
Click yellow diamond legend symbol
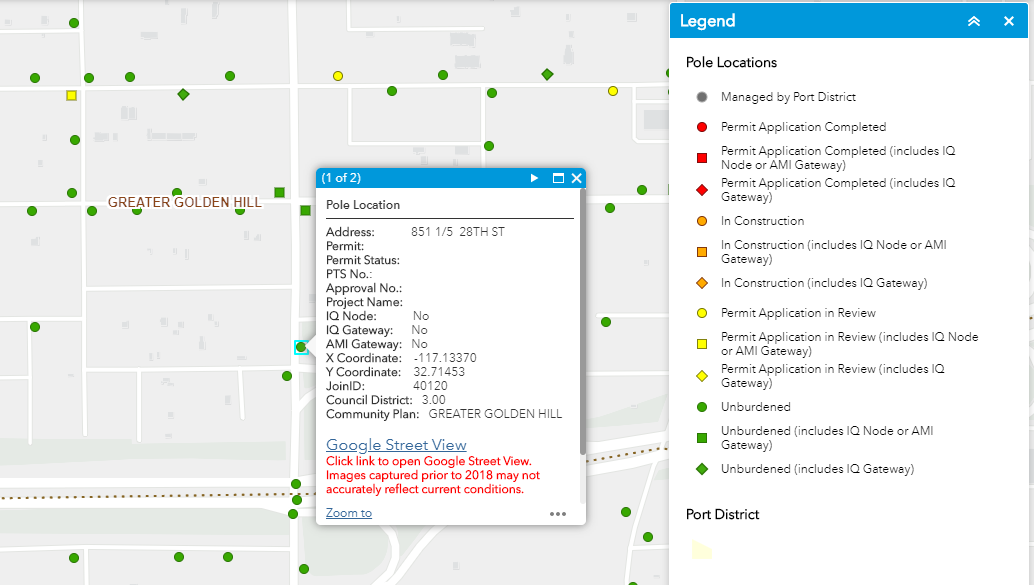click(x=702, y=376)
